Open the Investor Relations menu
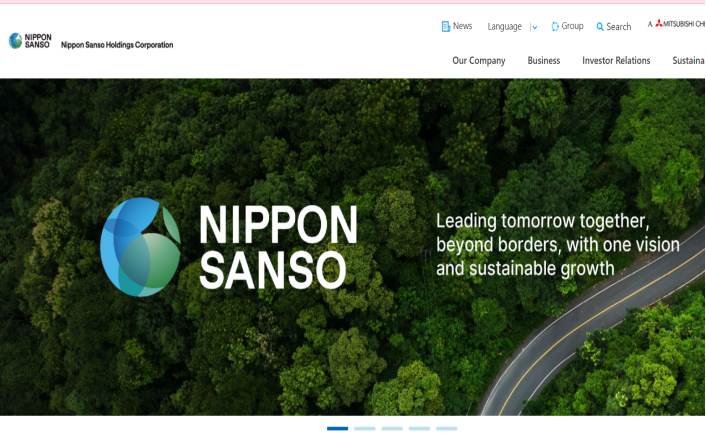Screen dimensions: 706x447 [x=616, y=61]
